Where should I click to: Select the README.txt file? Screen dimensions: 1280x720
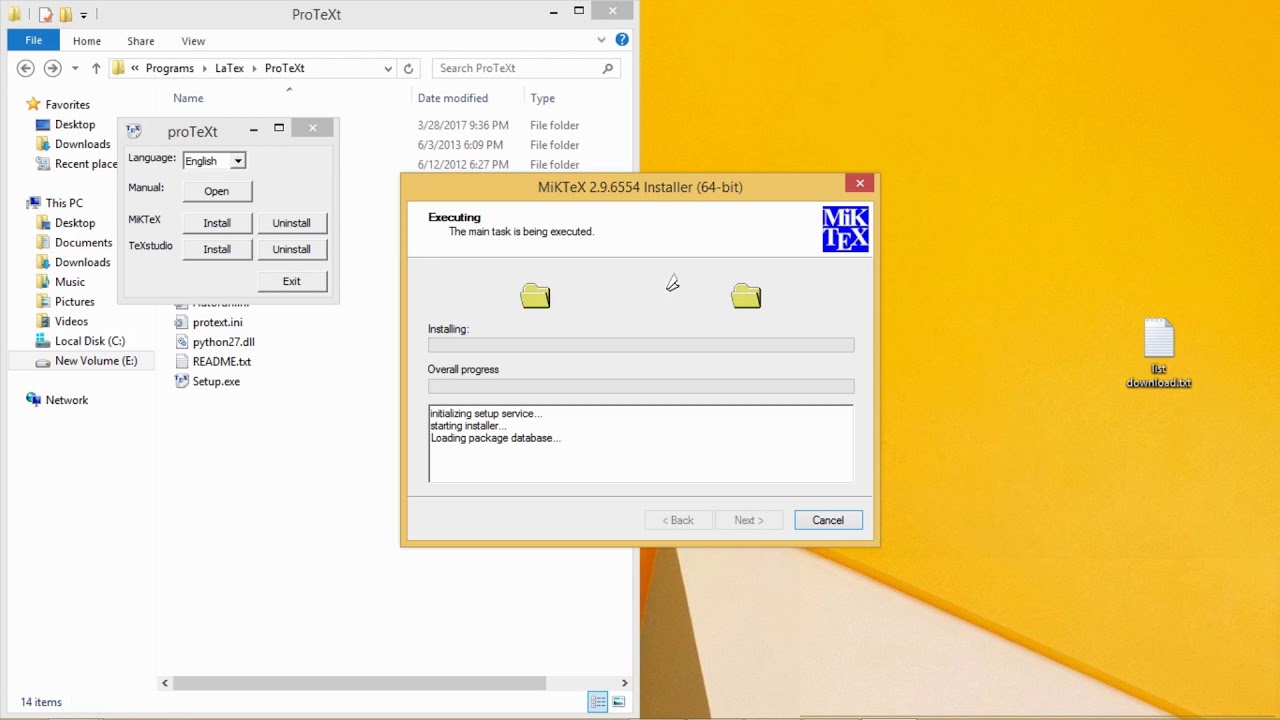[x=213, y=362]
